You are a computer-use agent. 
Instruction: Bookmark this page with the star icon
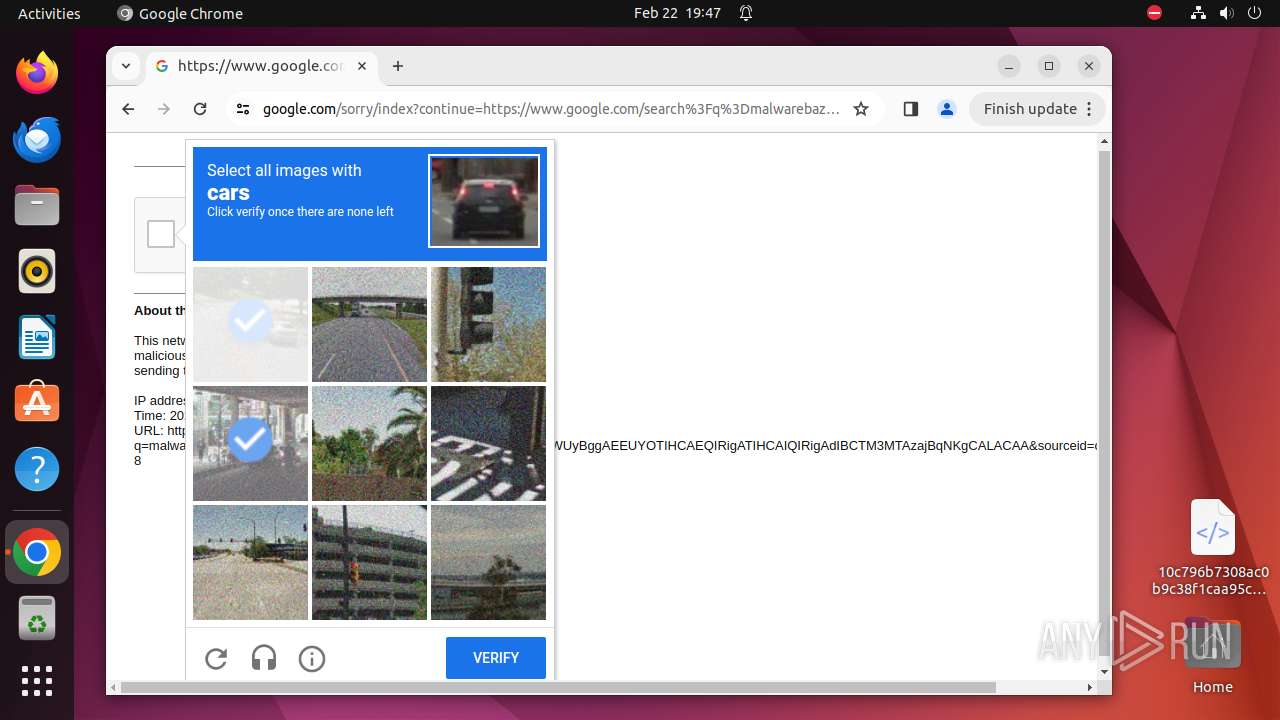(x=861, y=109)
